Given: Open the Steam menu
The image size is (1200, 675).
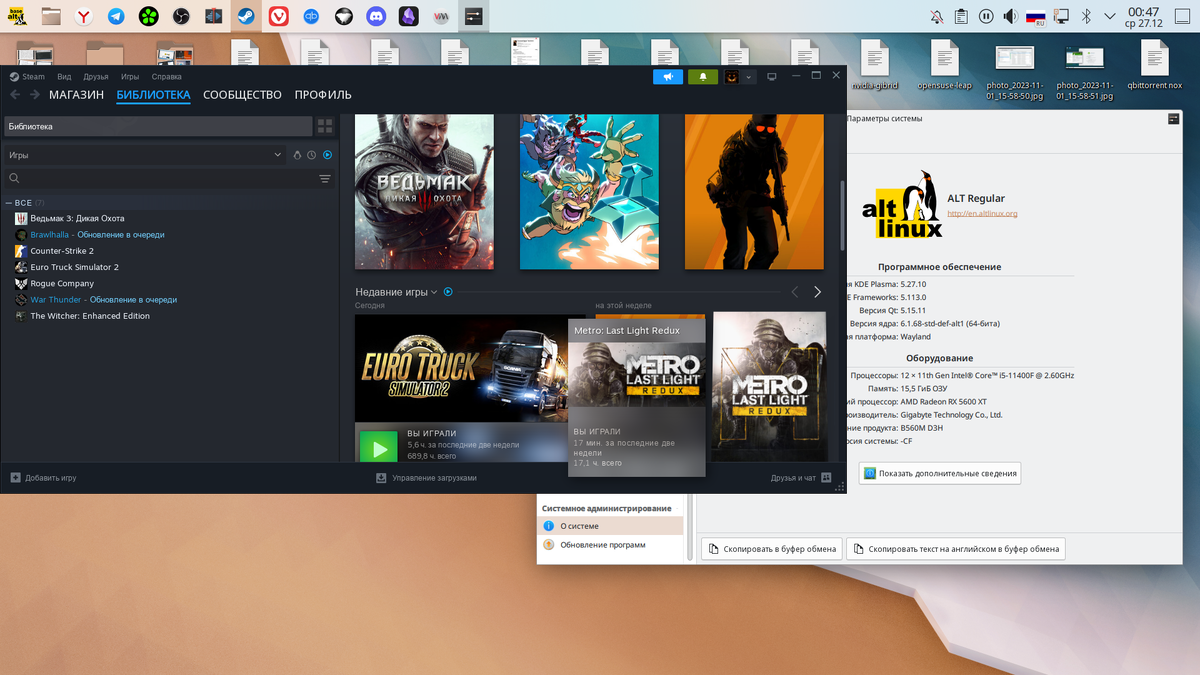Looking at the screenshot, I should coord(28,77).
